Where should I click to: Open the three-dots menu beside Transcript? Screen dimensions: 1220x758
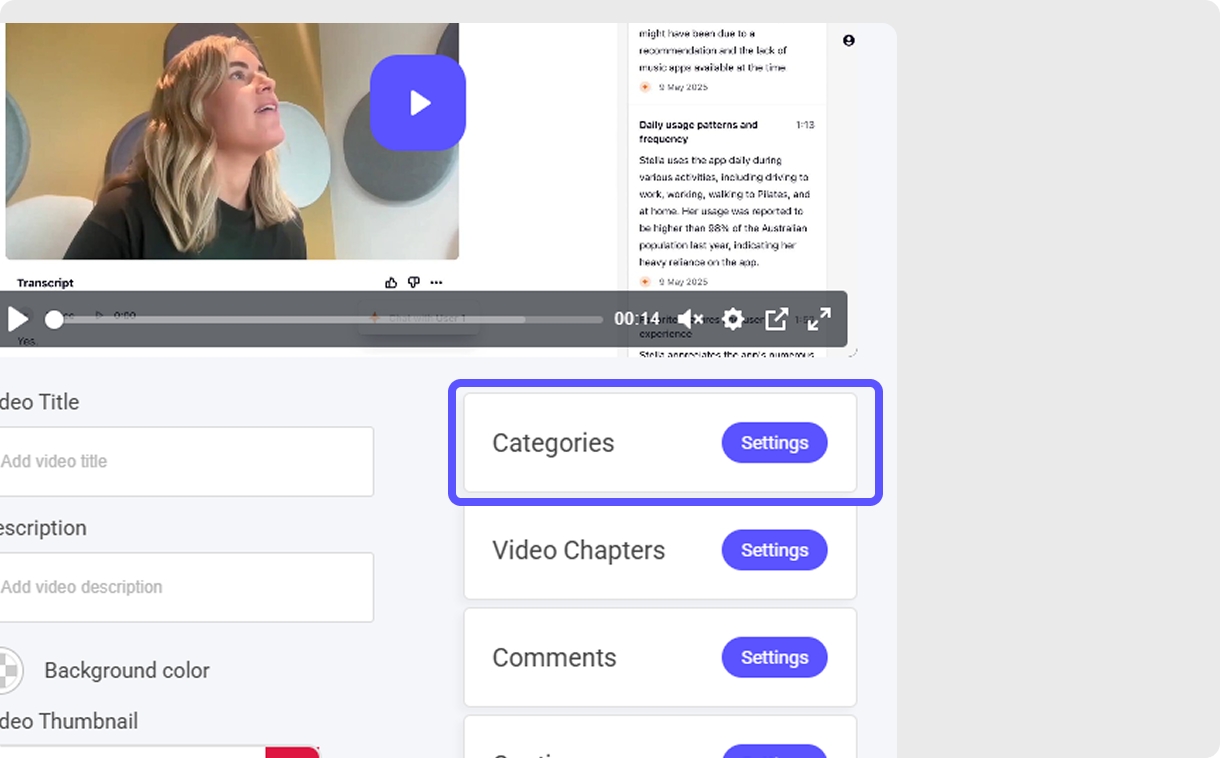click(436, 283)
